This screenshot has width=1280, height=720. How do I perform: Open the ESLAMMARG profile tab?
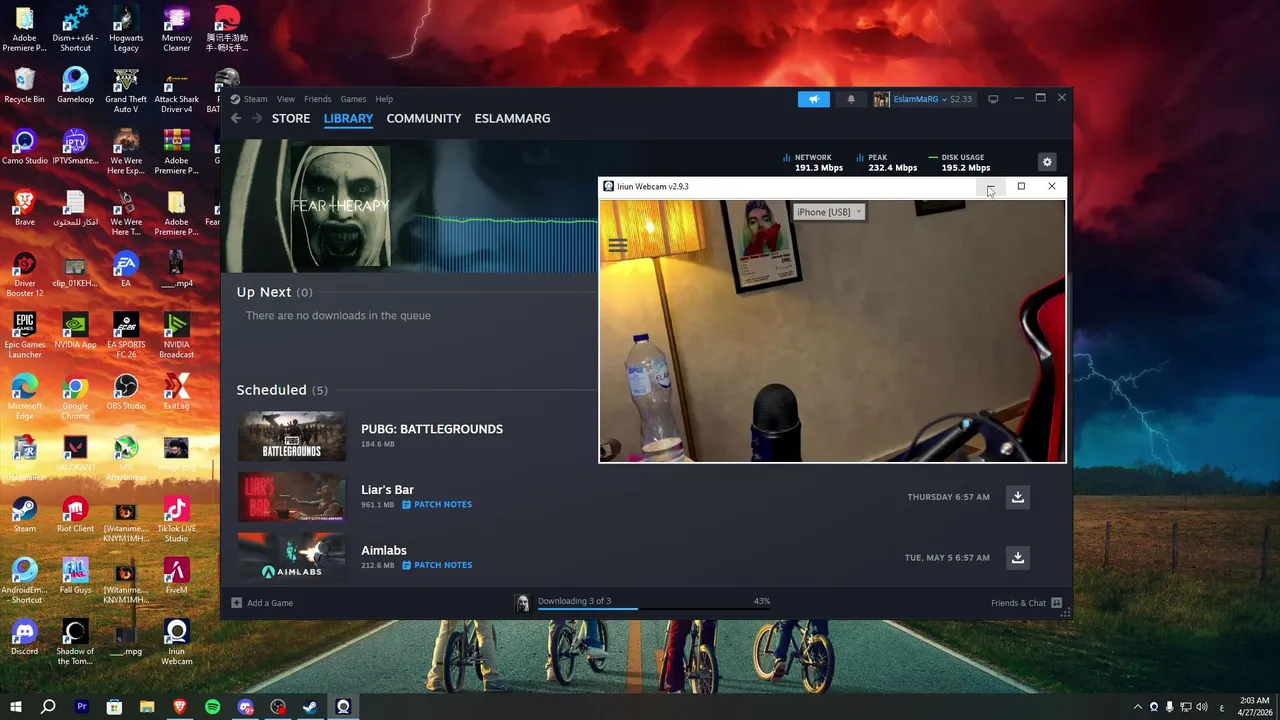(512, 118)
